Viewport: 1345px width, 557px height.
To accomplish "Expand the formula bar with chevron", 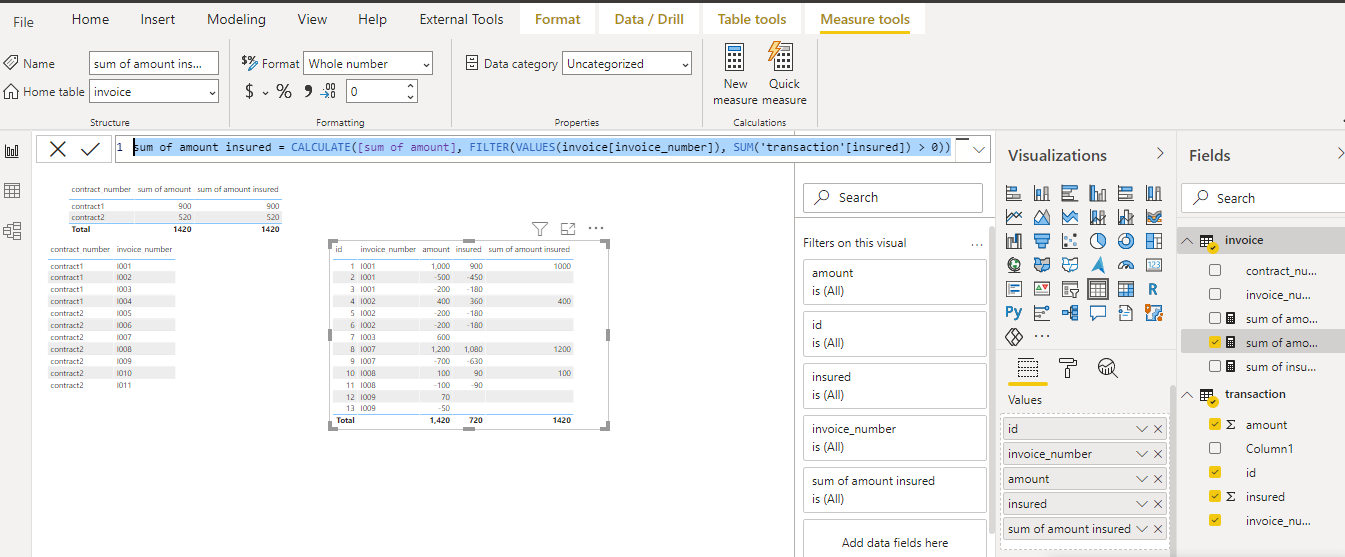I will pos(979,149).
